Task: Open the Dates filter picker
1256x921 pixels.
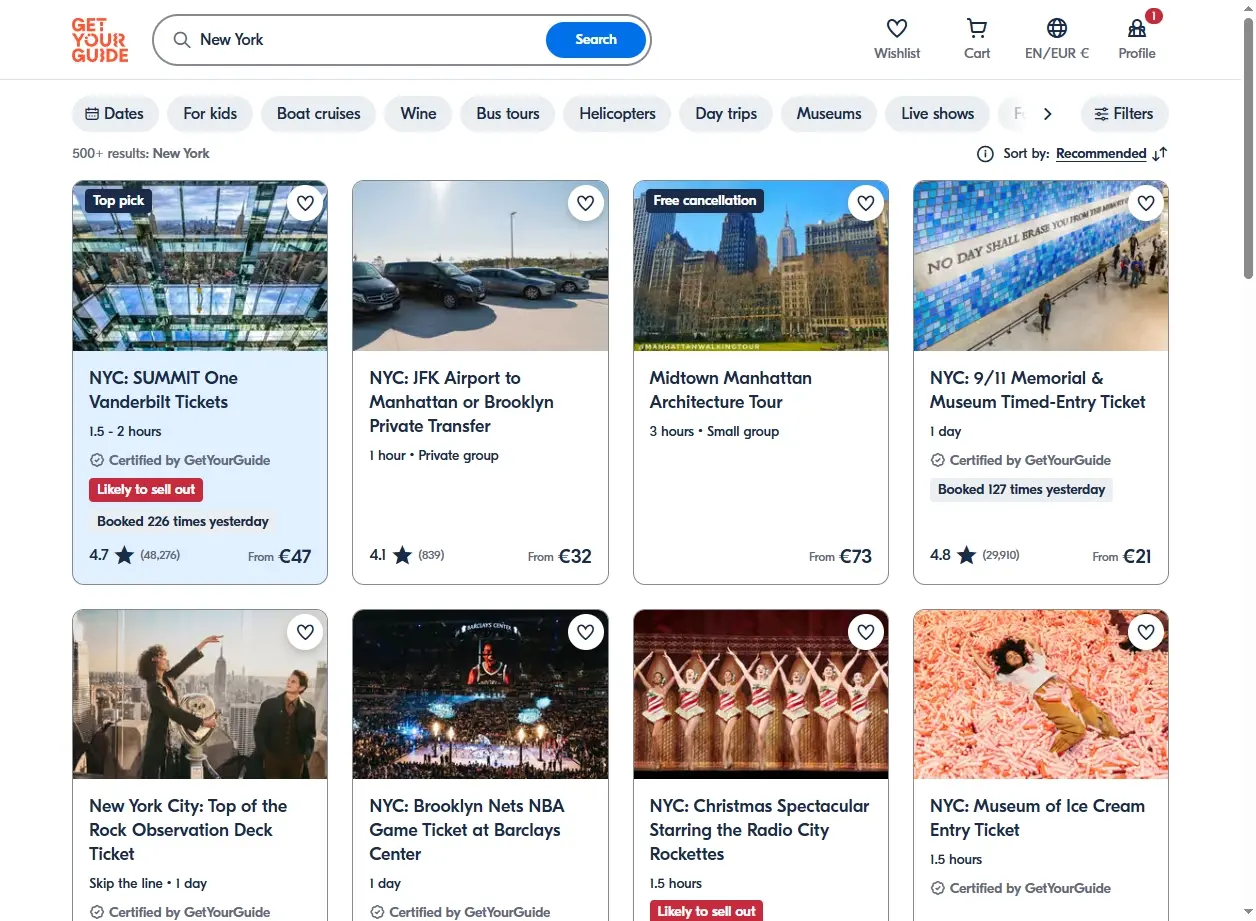Action: [x=115, y=114]
